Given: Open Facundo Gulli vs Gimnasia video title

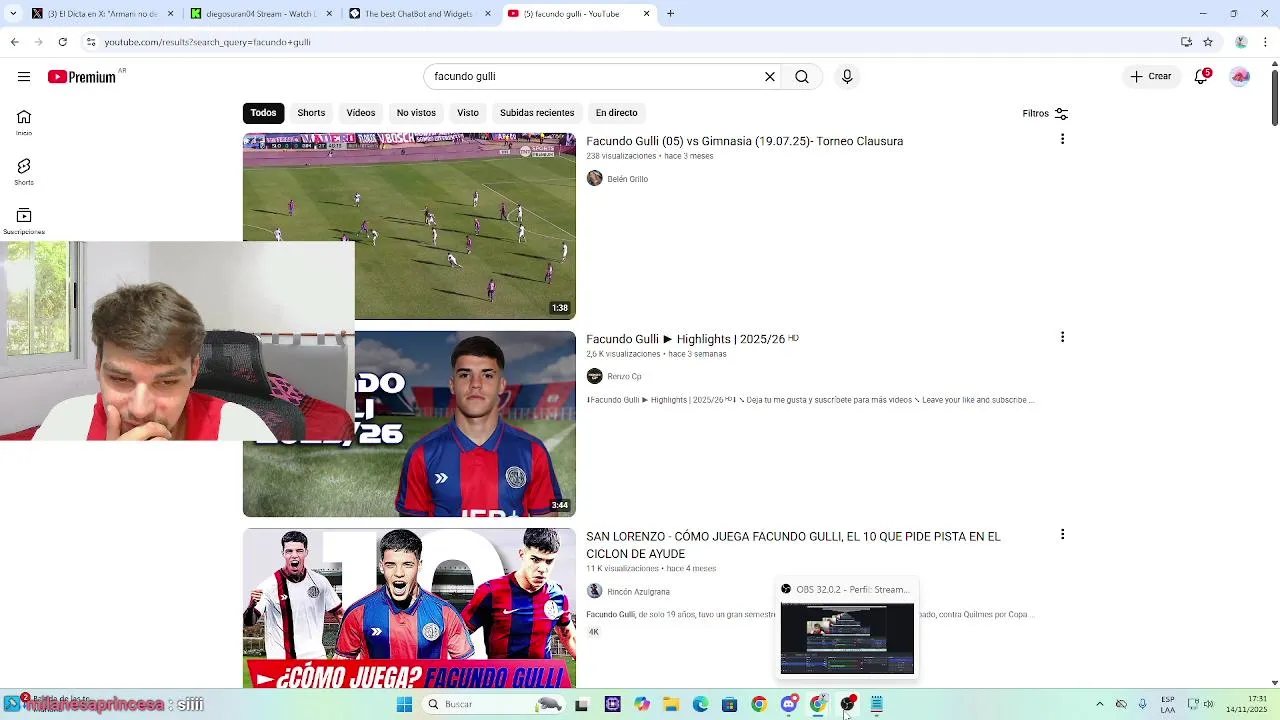Looking at the screenshot, I should pyautogui.click(x=744, y=141).
